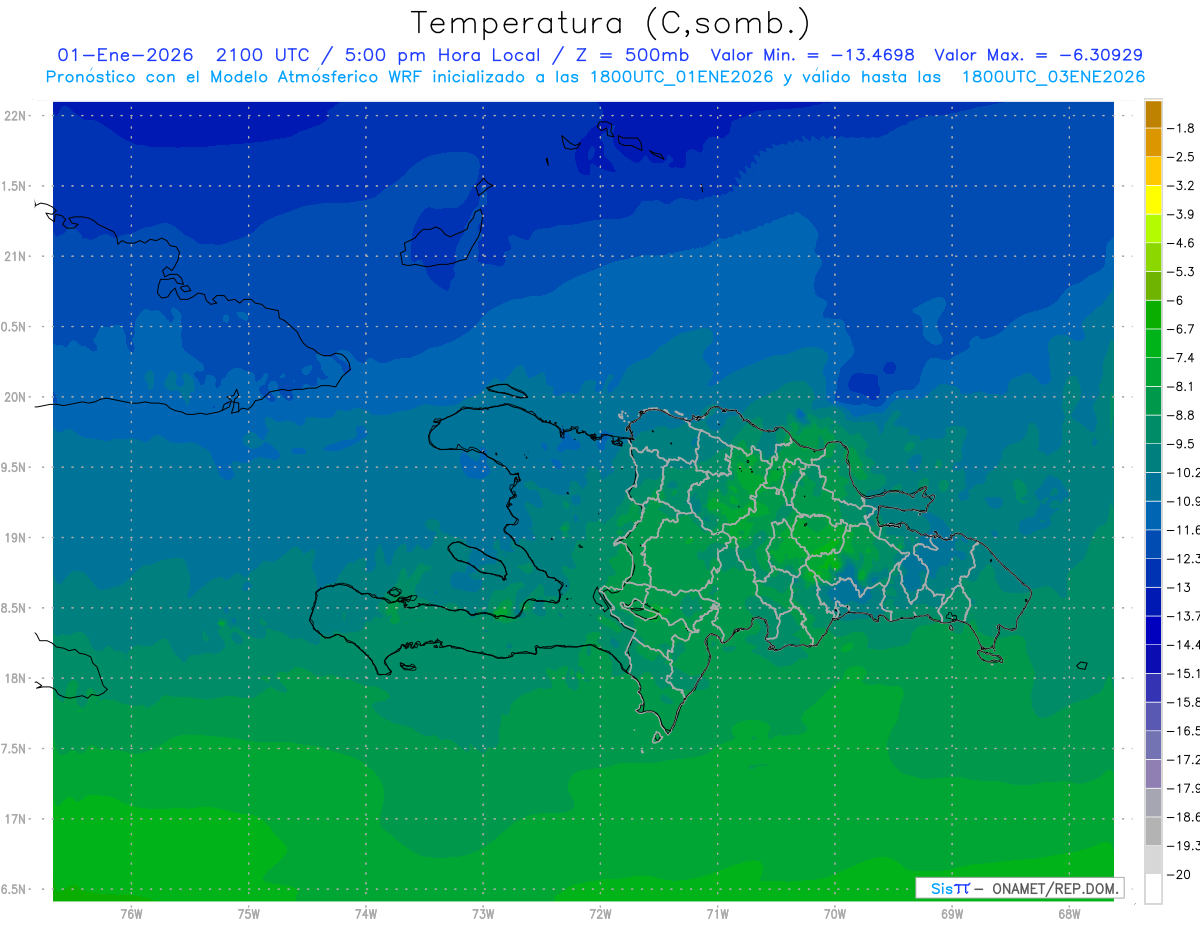The height and width of the screenshot is (927, 1200).
Task: Click the -8.8 colorbar label
Action: [x=1181, y=415]
